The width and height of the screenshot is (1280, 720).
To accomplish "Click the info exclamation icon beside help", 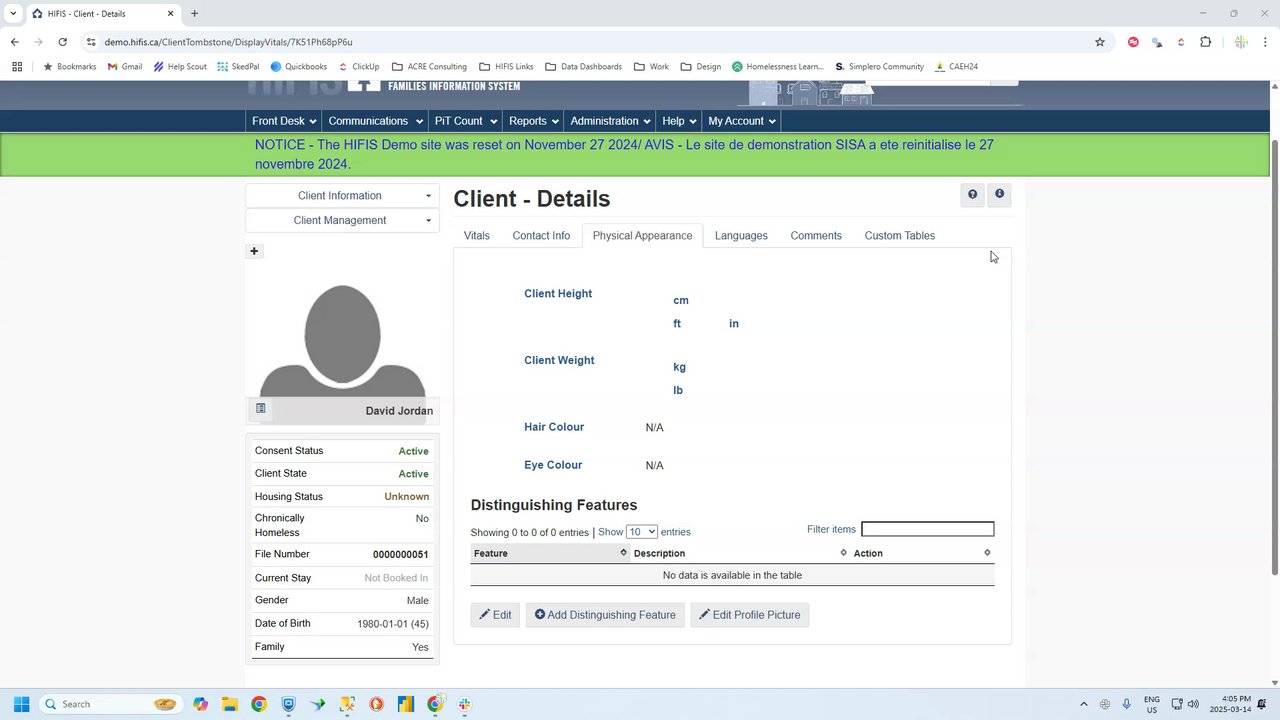I will pos(999,195).
